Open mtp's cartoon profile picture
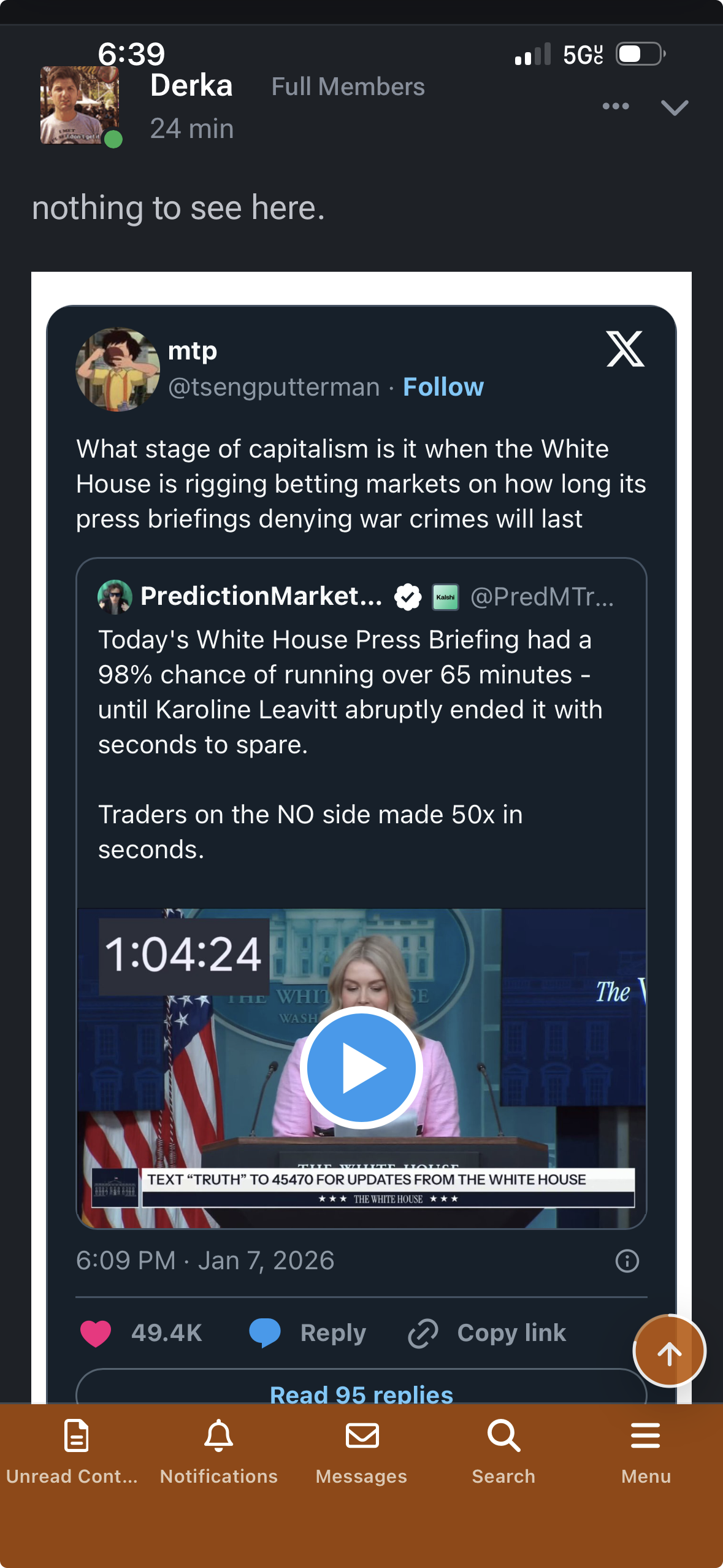The width and height of the screenshot is (723, 1568). (117, 369)
